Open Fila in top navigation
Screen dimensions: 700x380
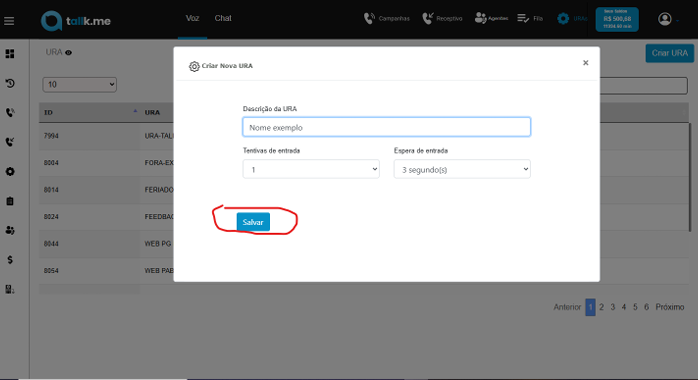(530, 18)
